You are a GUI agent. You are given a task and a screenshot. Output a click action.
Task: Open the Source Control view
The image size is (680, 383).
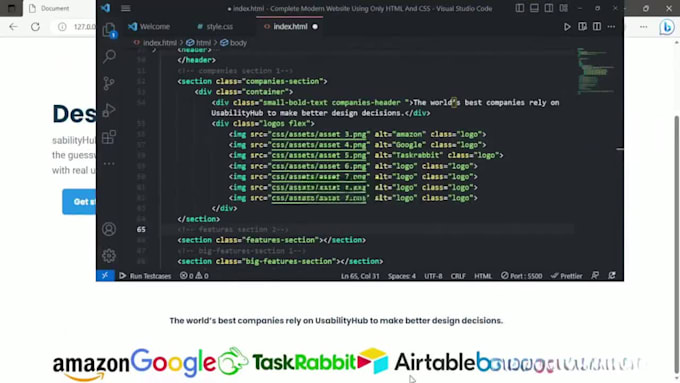[x=109, y=83]
